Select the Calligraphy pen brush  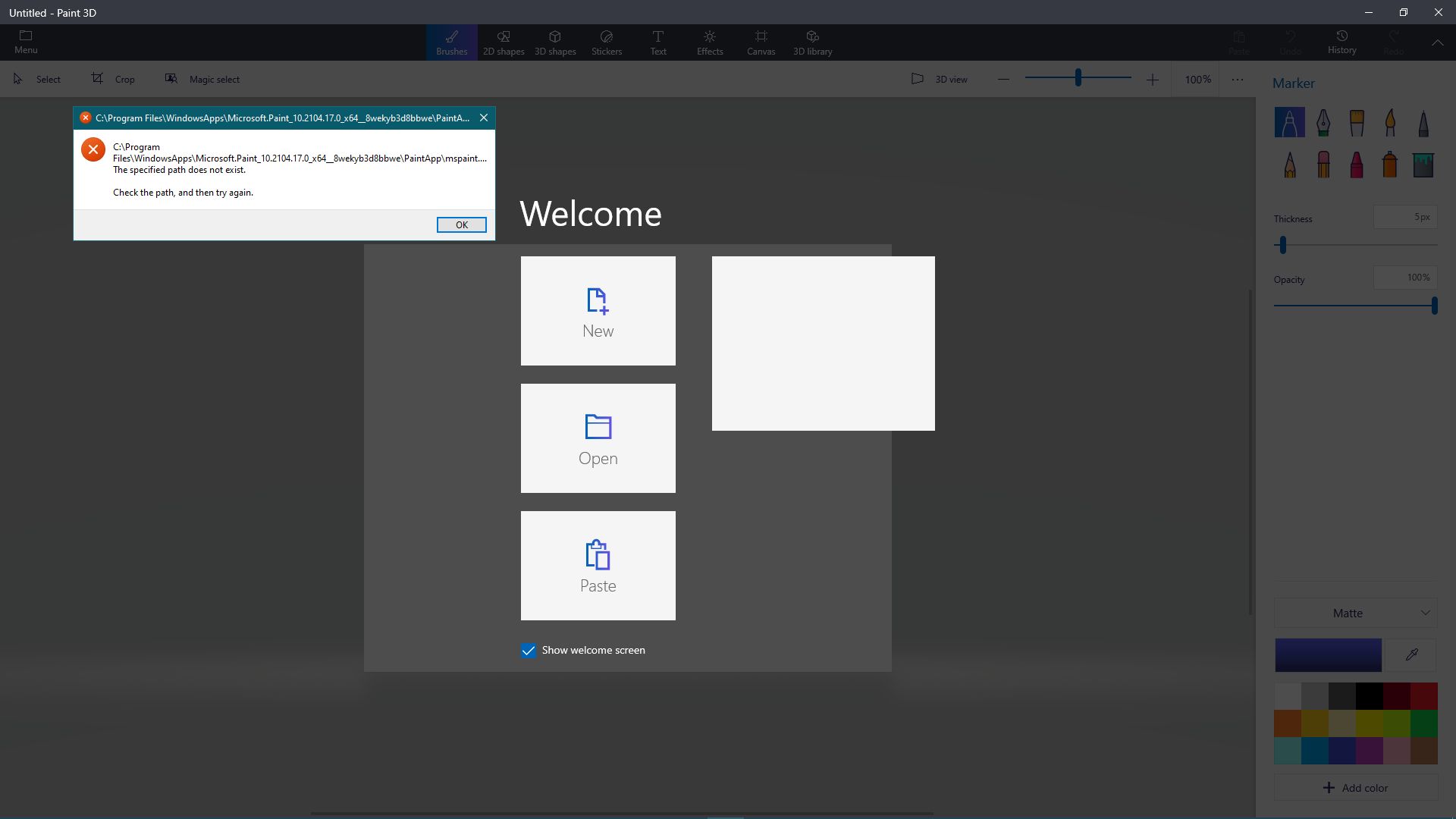tap(1323, 122)
